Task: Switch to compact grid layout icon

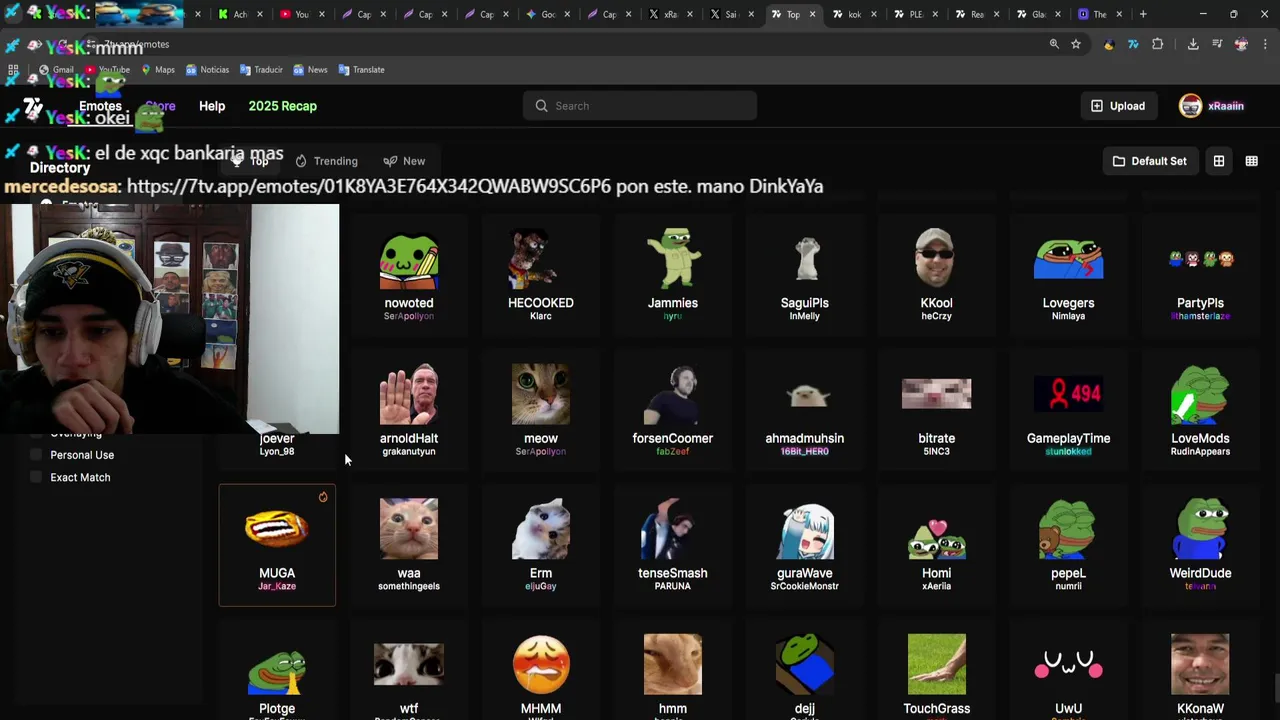Action: pos(1252,161)
